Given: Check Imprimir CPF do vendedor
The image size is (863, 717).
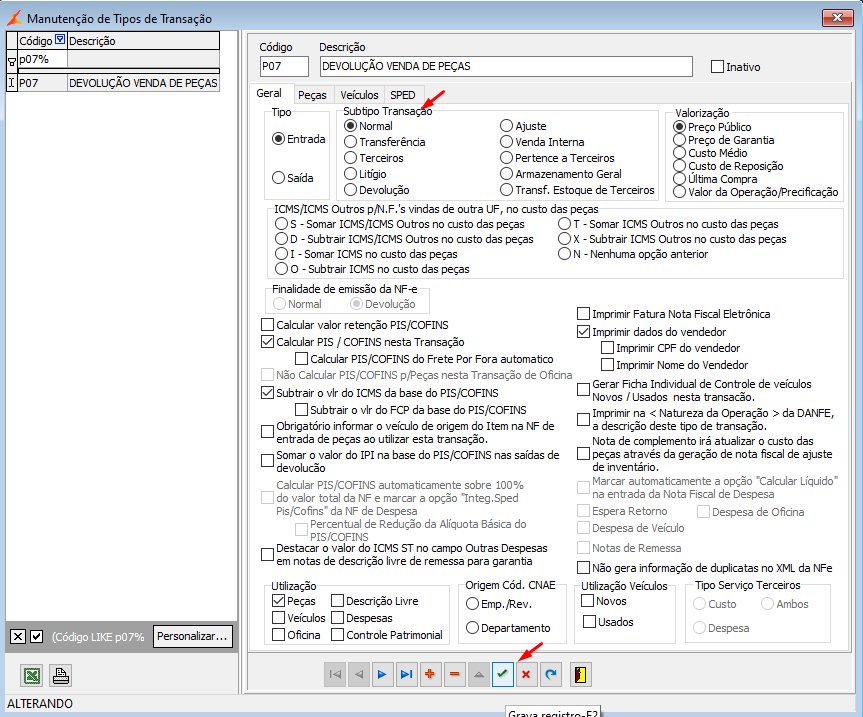Looking at the screenshot, I should pyautogui.click(x=608, y=348).
